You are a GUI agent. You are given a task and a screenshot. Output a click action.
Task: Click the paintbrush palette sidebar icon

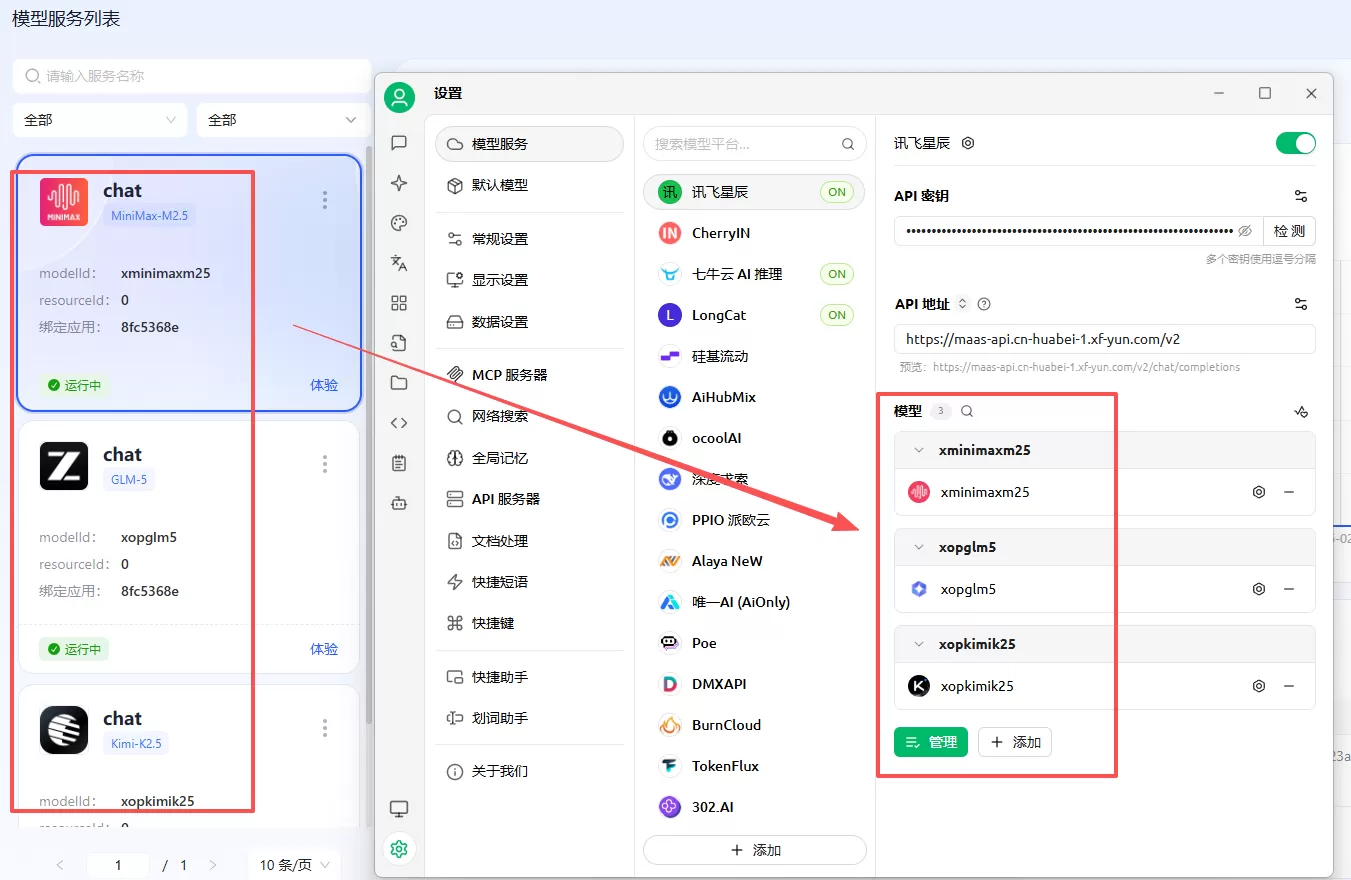(x=399, y=223)
